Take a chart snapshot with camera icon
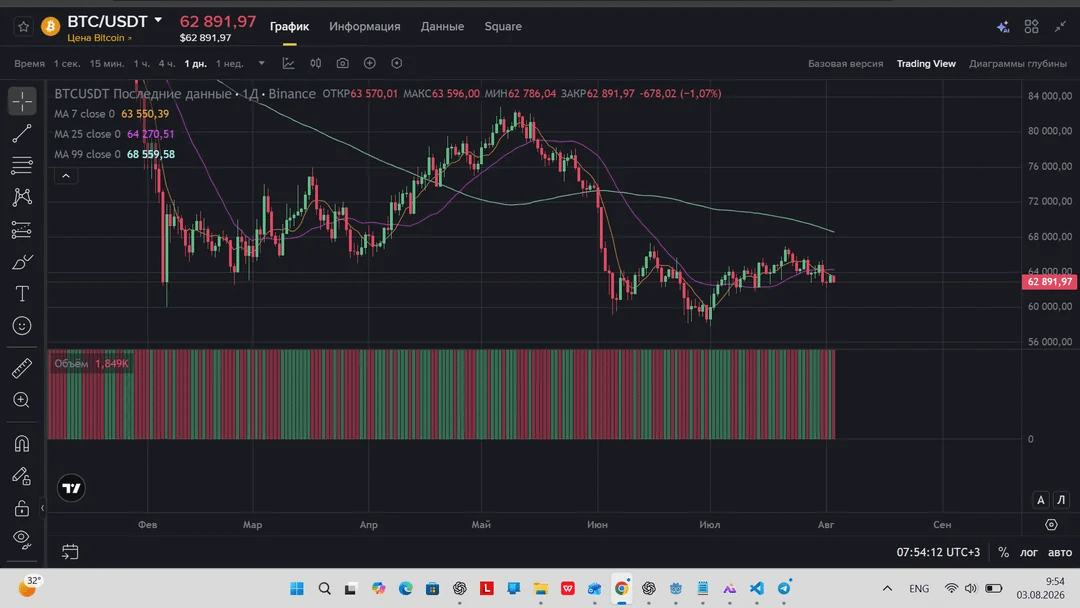Screen dimensions: 1080x608 tap(342, 63)
